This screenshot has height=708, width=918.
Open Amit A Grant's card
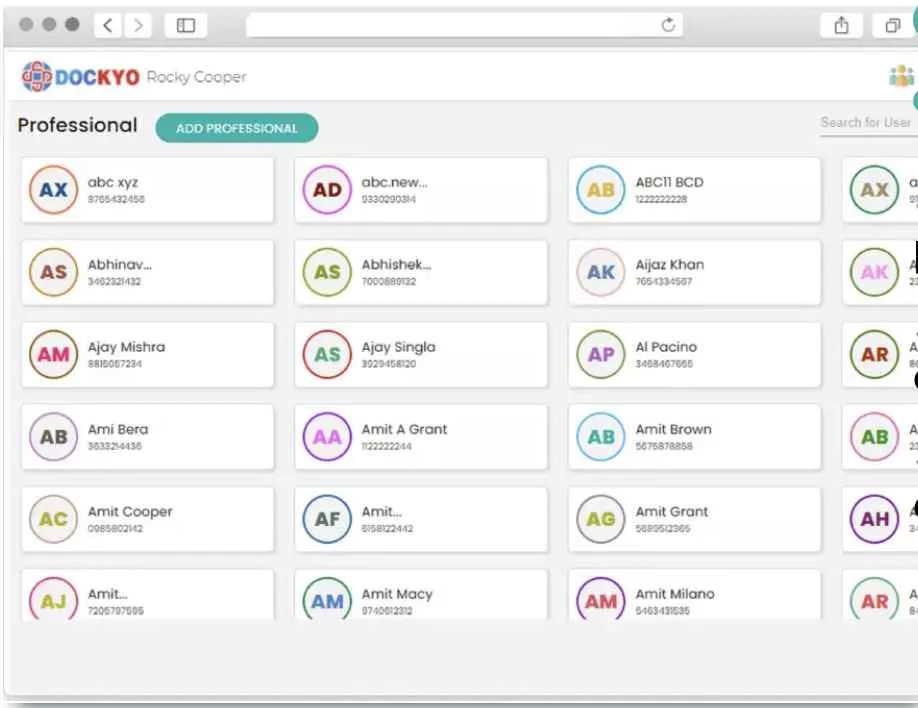click(x=421, y=437)
